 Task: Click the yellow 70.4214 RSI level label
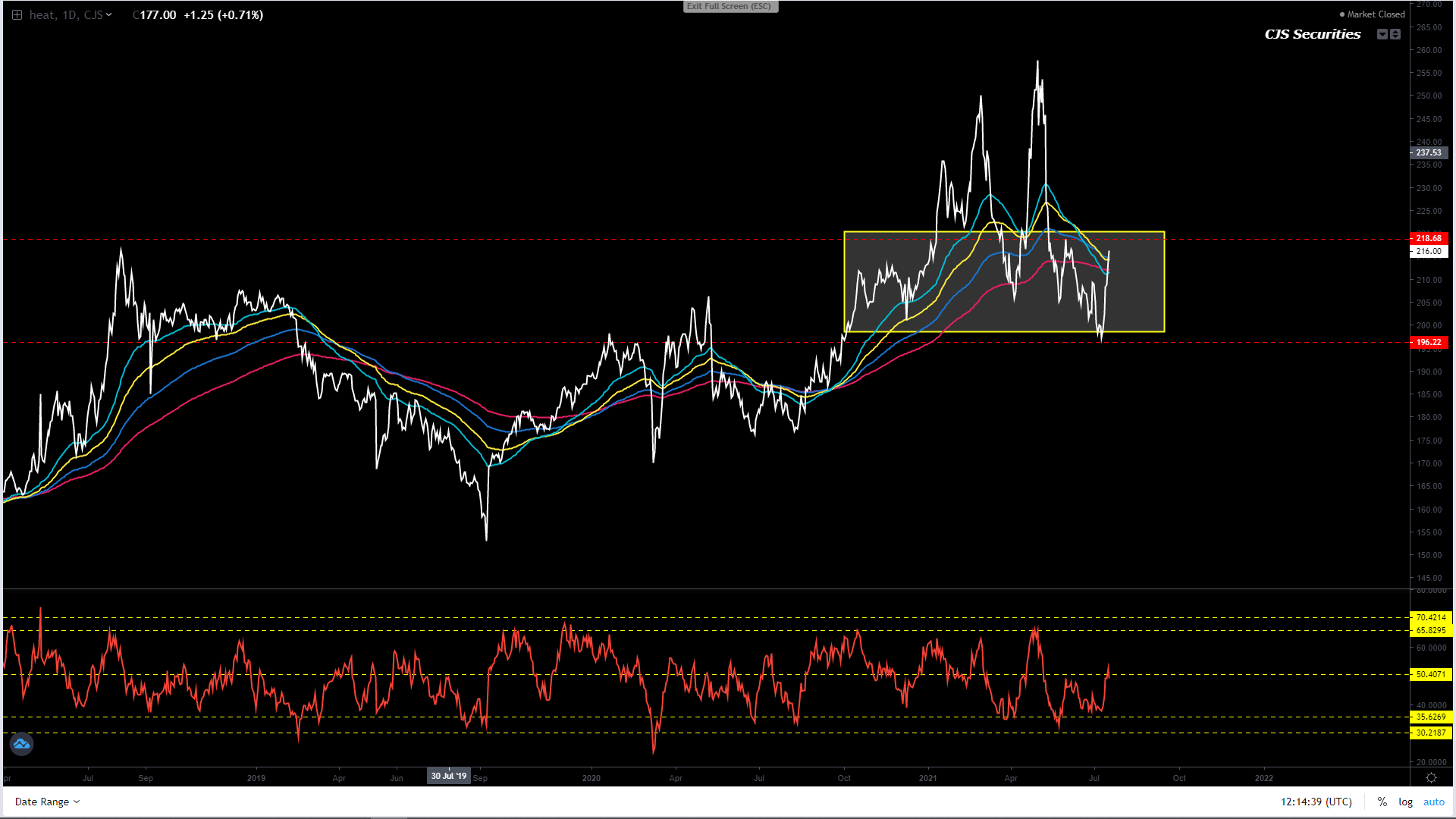(1430, 617)
